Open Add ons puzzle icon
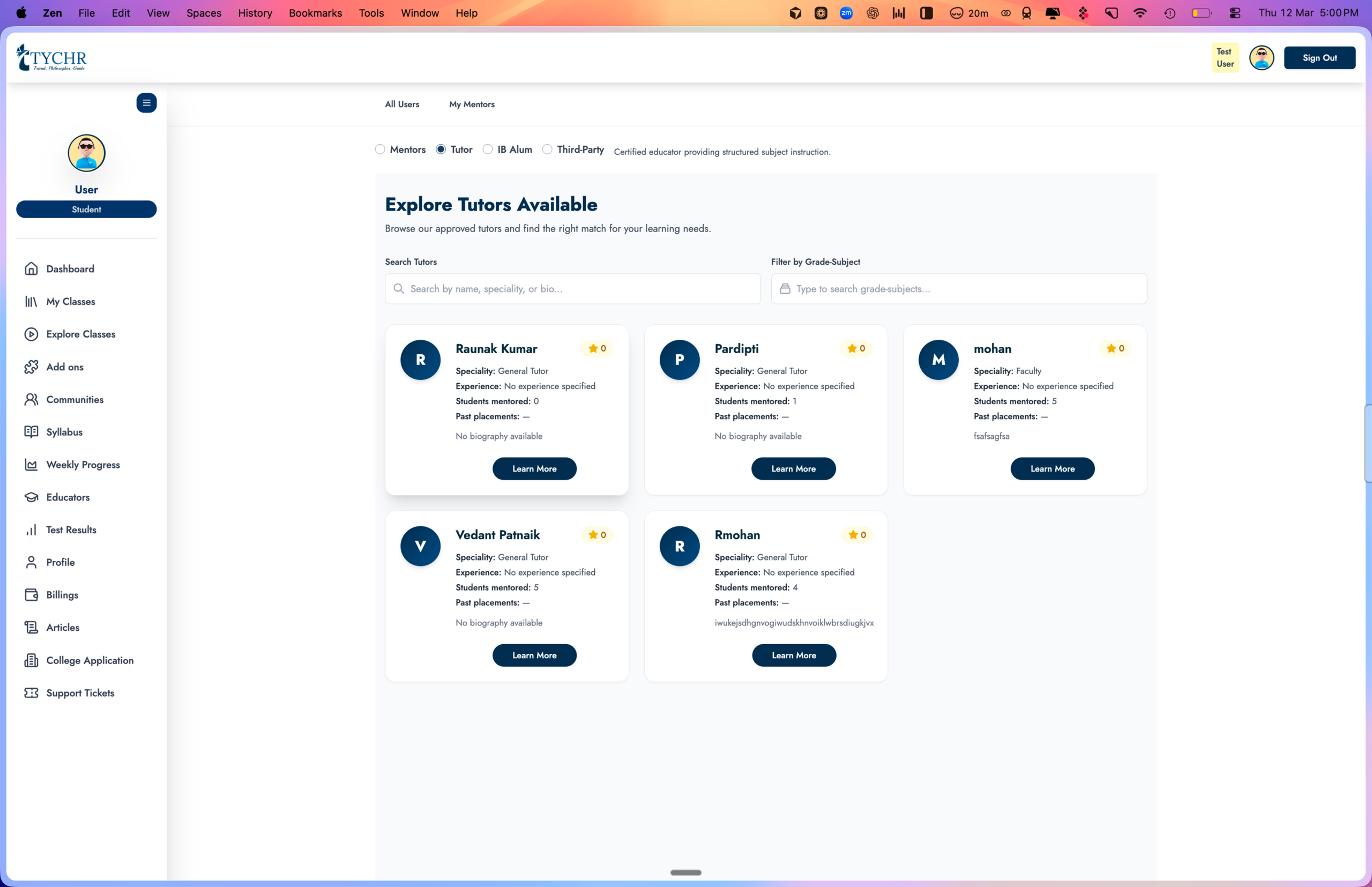This screenshot has height=887, width=1372. [x=31, y=367]
